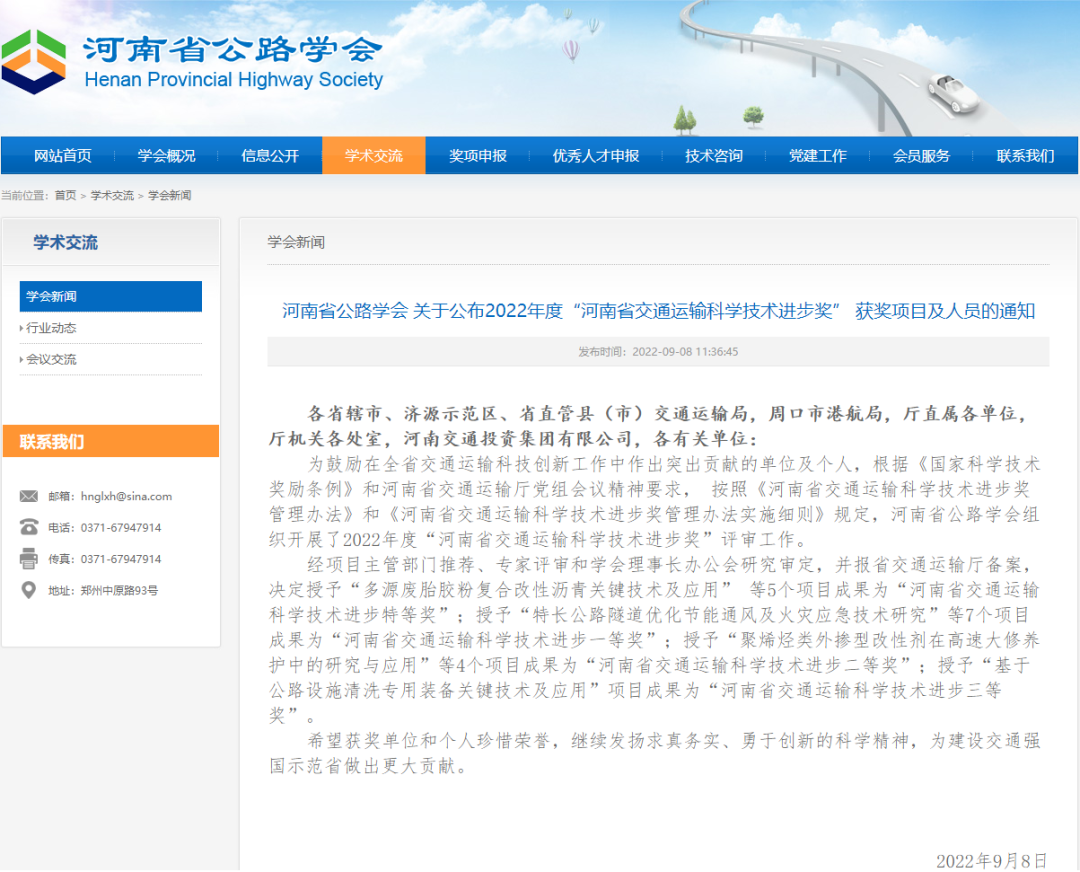This screenshot has width=1080, height=872.
Task: Navigate to 优秀人才申报 page
Action: click(596, 156)
